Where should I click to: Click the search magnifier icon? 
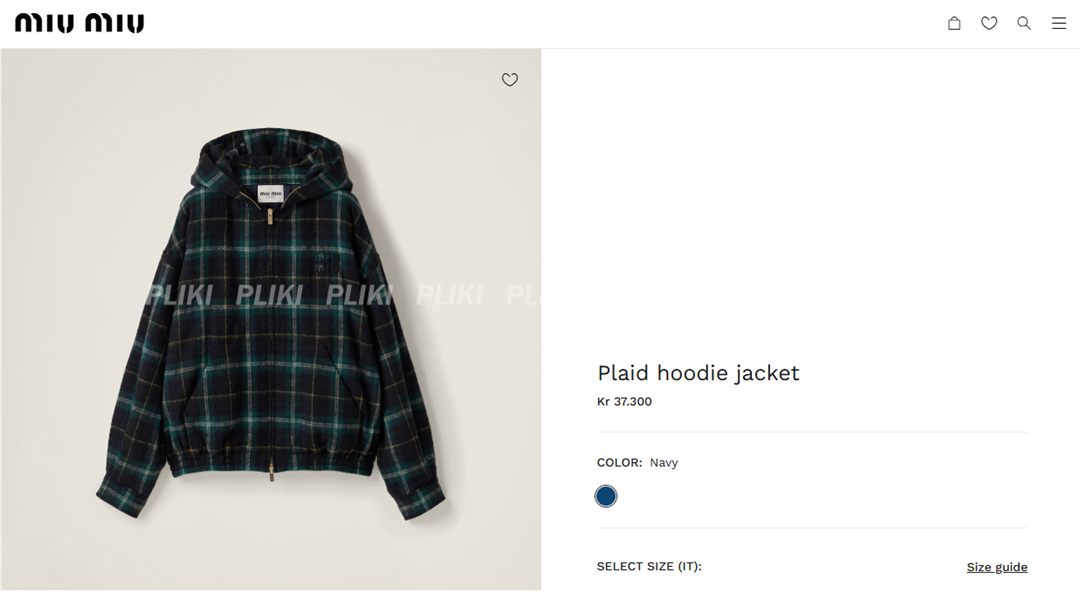pyautogui.click(x=1024, y=23)
